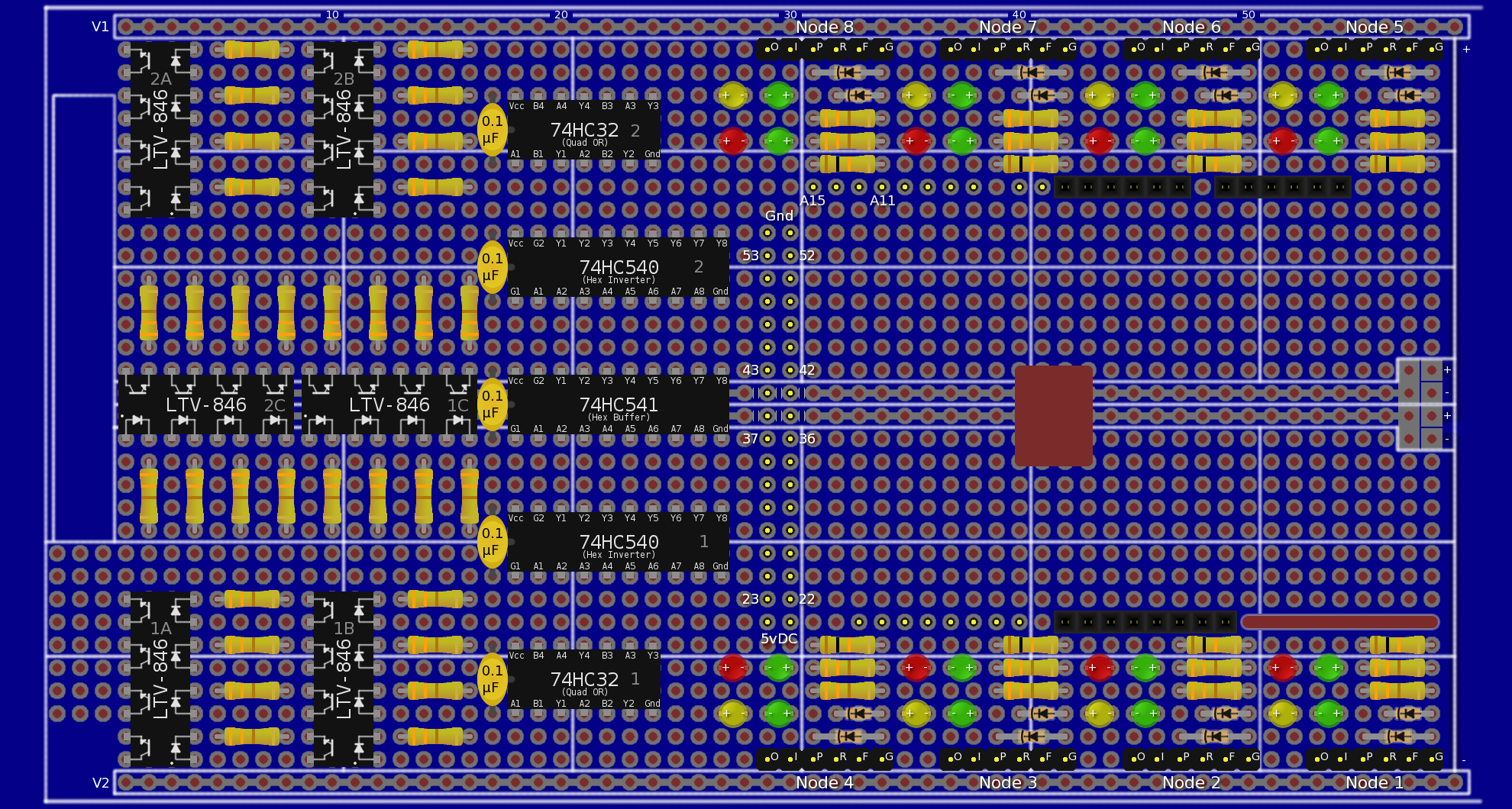The height and width of the screenshot is (809, 1512).
Task: Click the large dark red square component
Action: tap(1054, 416)
